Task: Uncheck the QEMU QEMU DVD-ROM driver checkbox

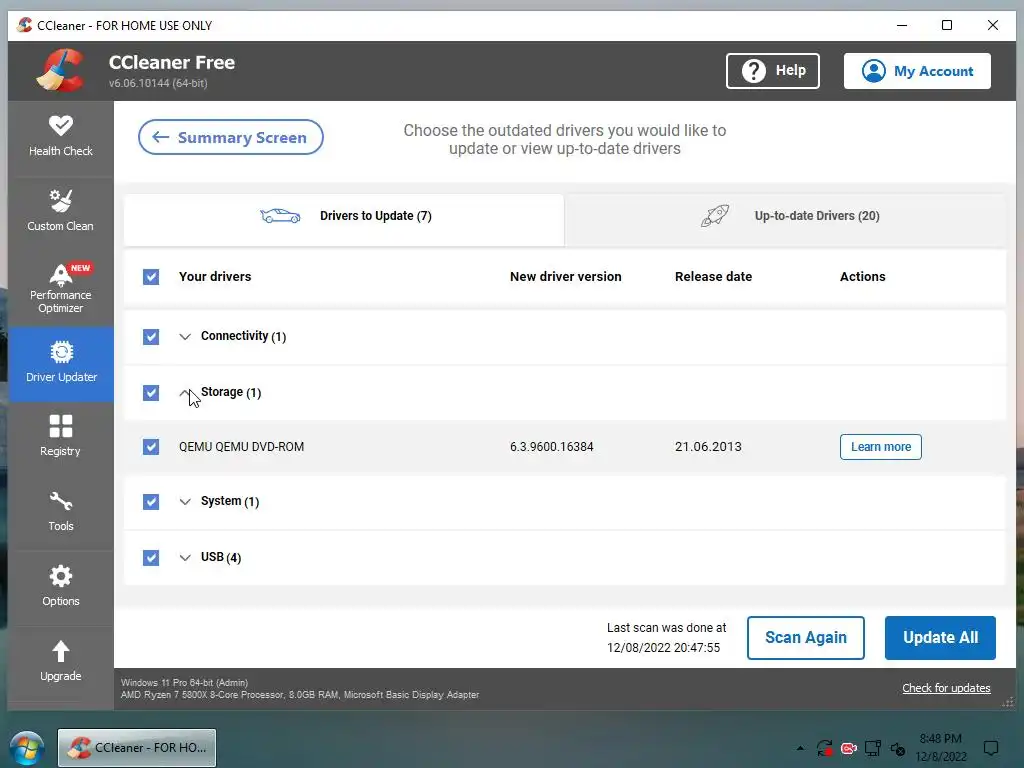Action: pos(151,447)
